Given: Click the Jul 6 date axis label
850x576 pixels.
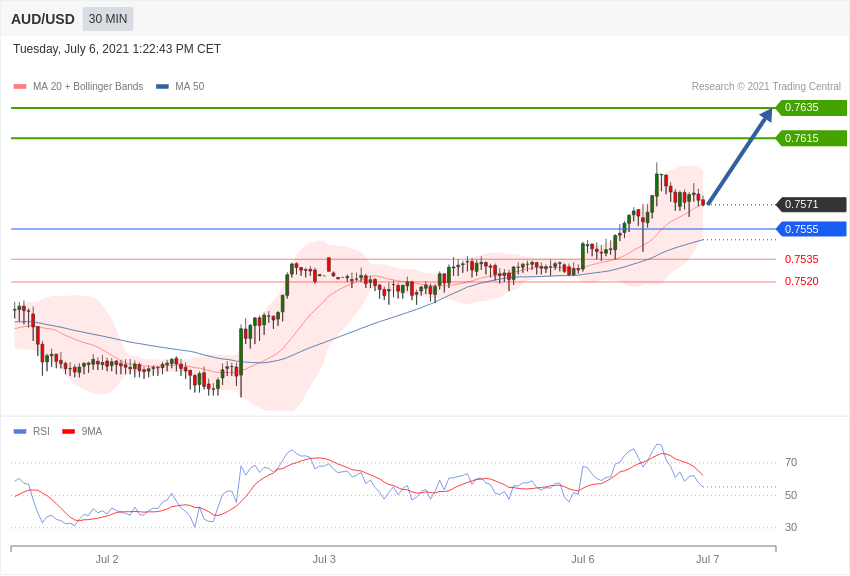Looking at the screenshot, I should (x=583, y=559).
